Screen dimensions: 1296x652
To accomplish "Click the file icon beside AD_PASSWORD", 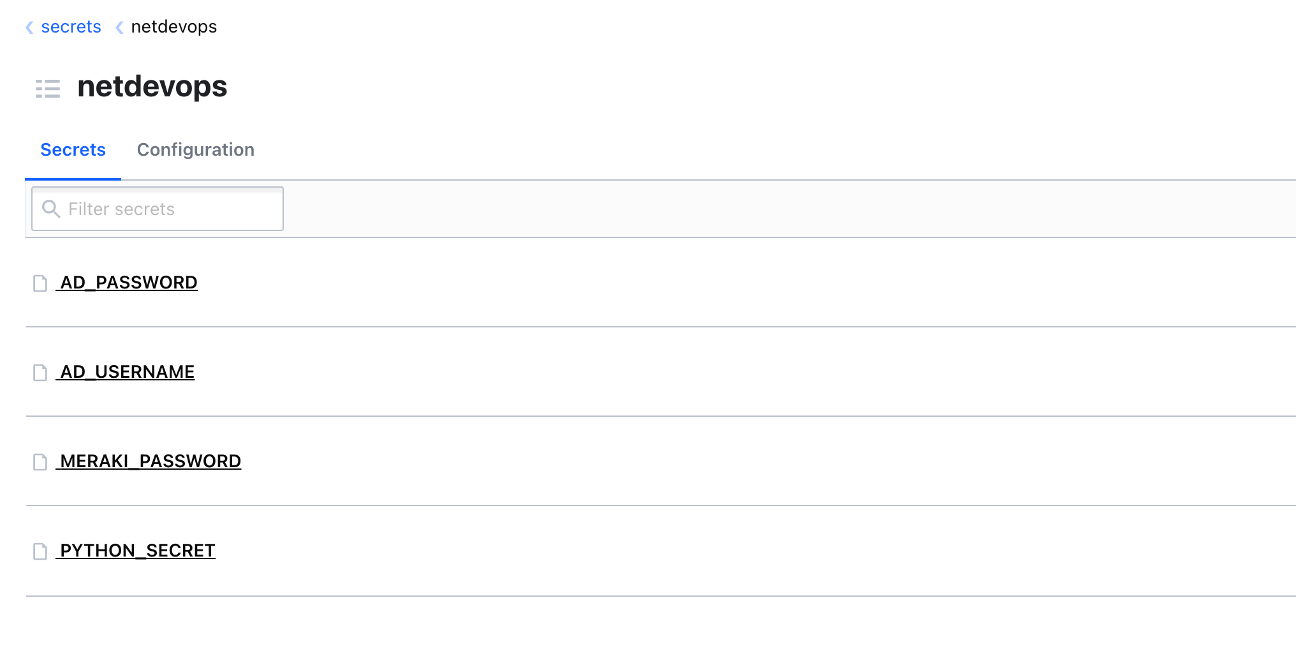I will [40, 283].
